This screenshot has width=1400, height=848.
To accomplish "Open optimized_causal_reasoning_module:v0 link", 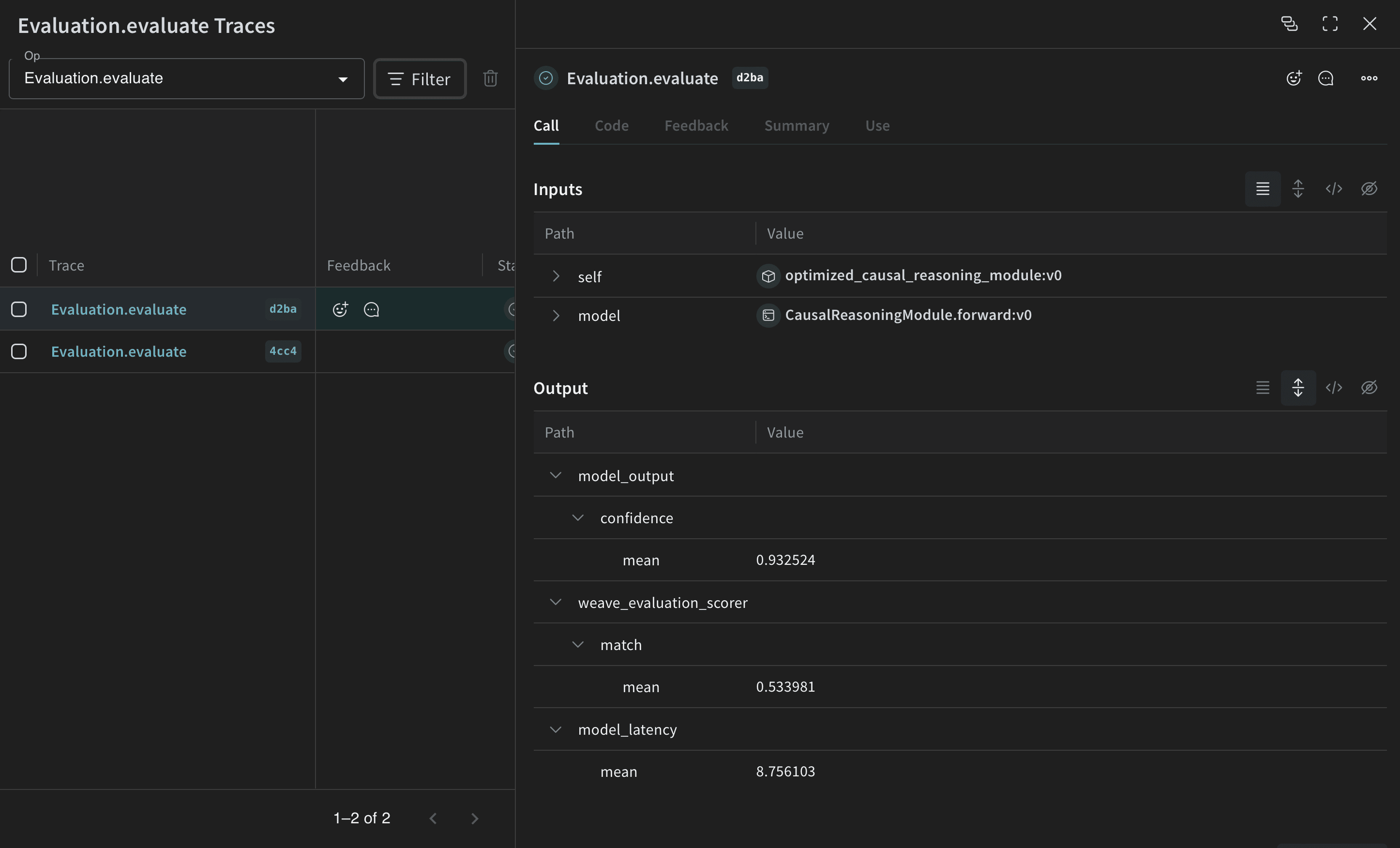I will (x=923, y=275).
